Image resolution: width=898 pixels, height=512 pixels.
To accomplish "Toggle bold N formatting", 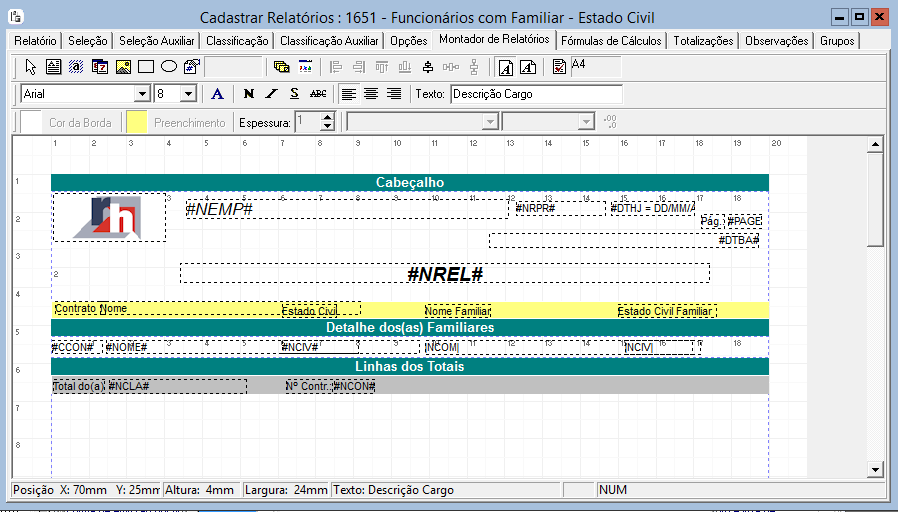I will tap(249, 94).
